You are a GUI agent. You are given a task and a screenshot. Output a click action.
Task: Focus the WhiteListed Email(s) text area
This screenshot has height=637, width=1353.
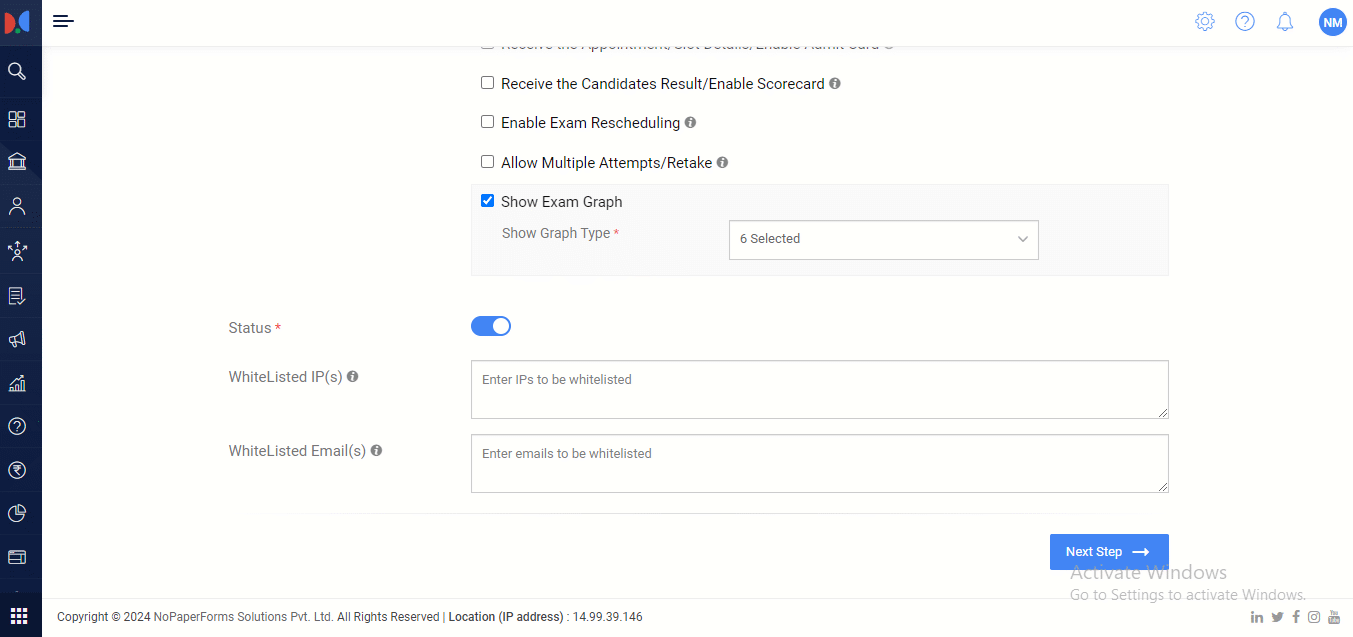820,464
